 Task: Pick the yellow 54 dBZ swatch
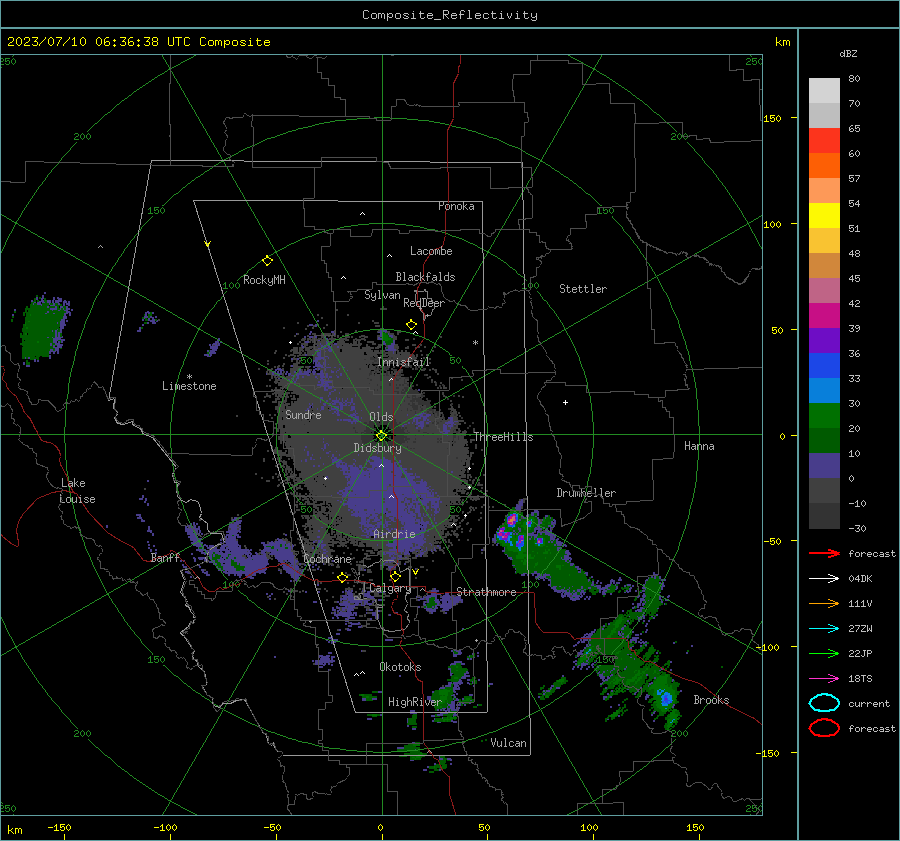[824, 215]
